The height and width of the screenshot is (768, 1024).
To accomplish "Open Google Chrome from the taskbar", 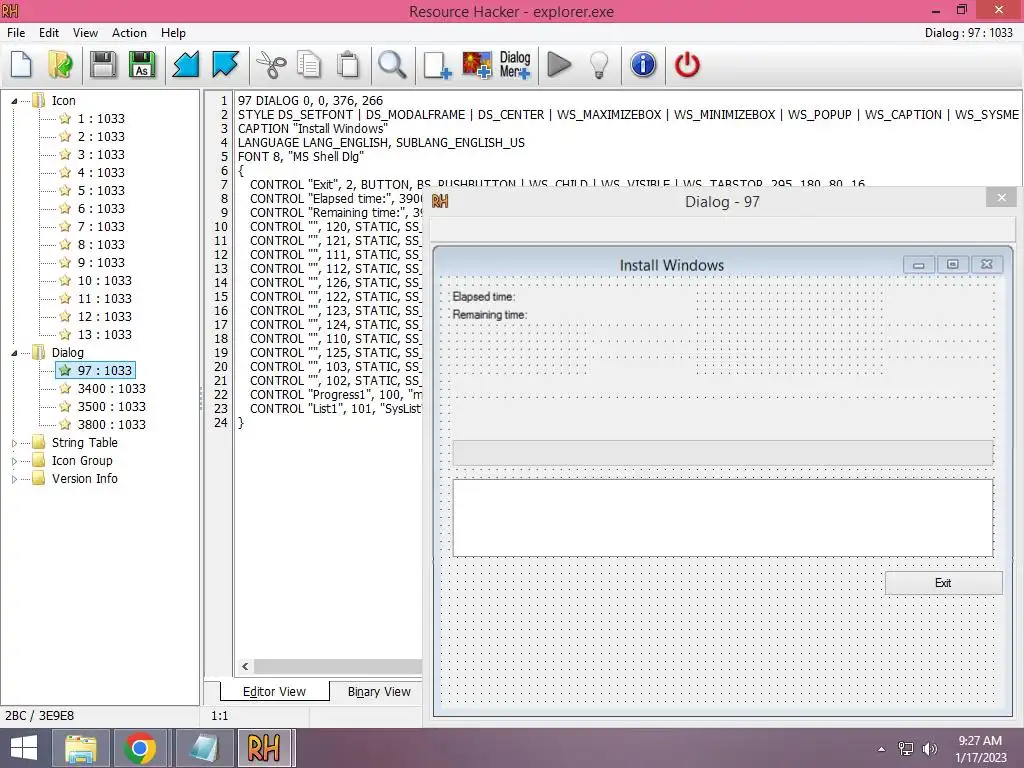I will click(x=139, y=748).
